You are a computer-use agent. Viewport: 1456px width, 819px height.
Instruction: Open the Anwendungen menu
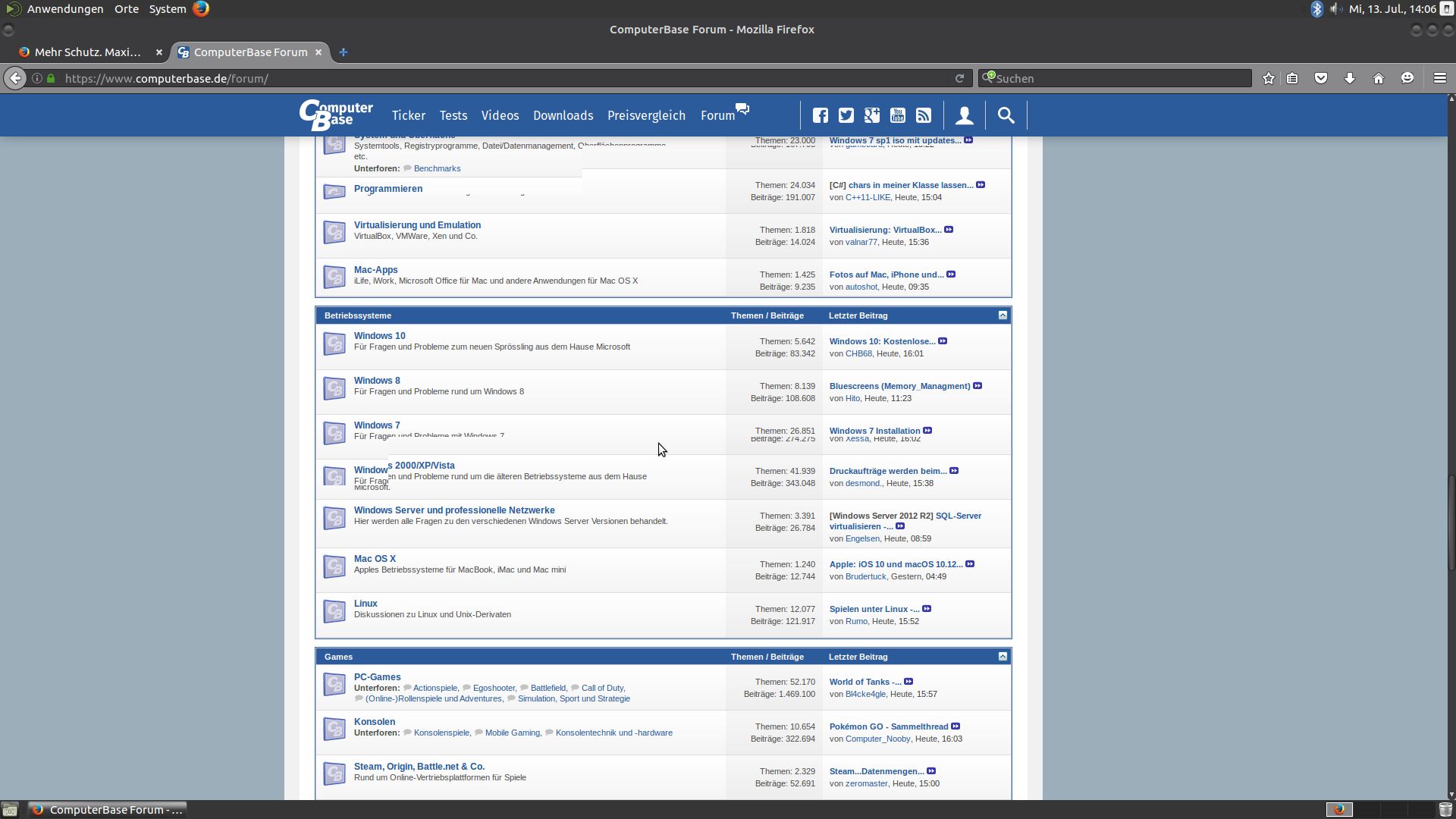(x=65, y=9)
